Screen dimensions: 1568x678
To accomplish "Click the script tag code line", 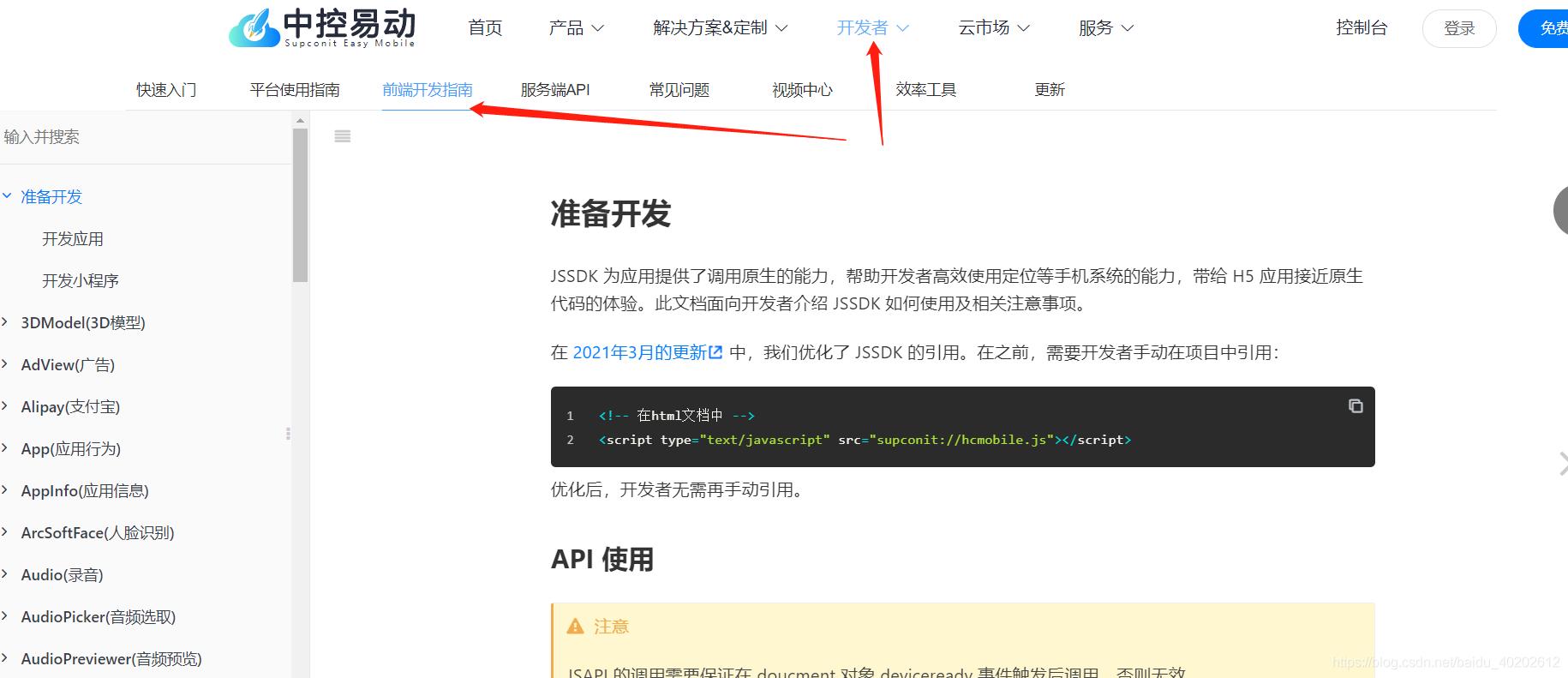I will (865, 440).
